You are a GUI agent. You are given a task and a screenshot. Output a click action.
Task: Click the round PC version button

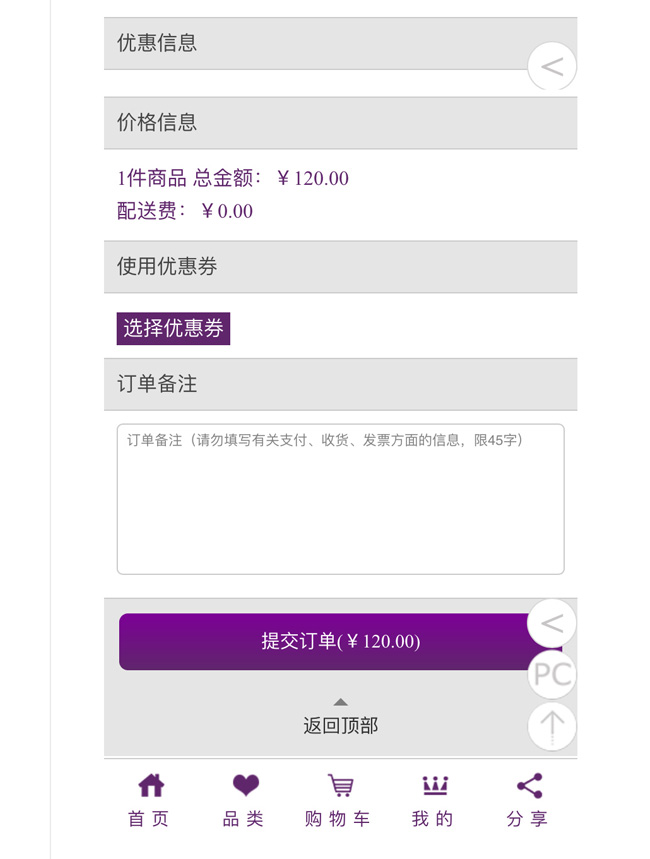[552, 675]
